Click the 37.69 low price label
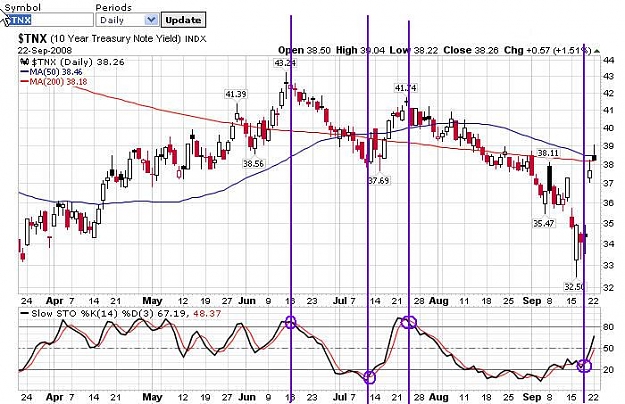The image size is (625, 404). pyautogui.click(x=378, y=180)
